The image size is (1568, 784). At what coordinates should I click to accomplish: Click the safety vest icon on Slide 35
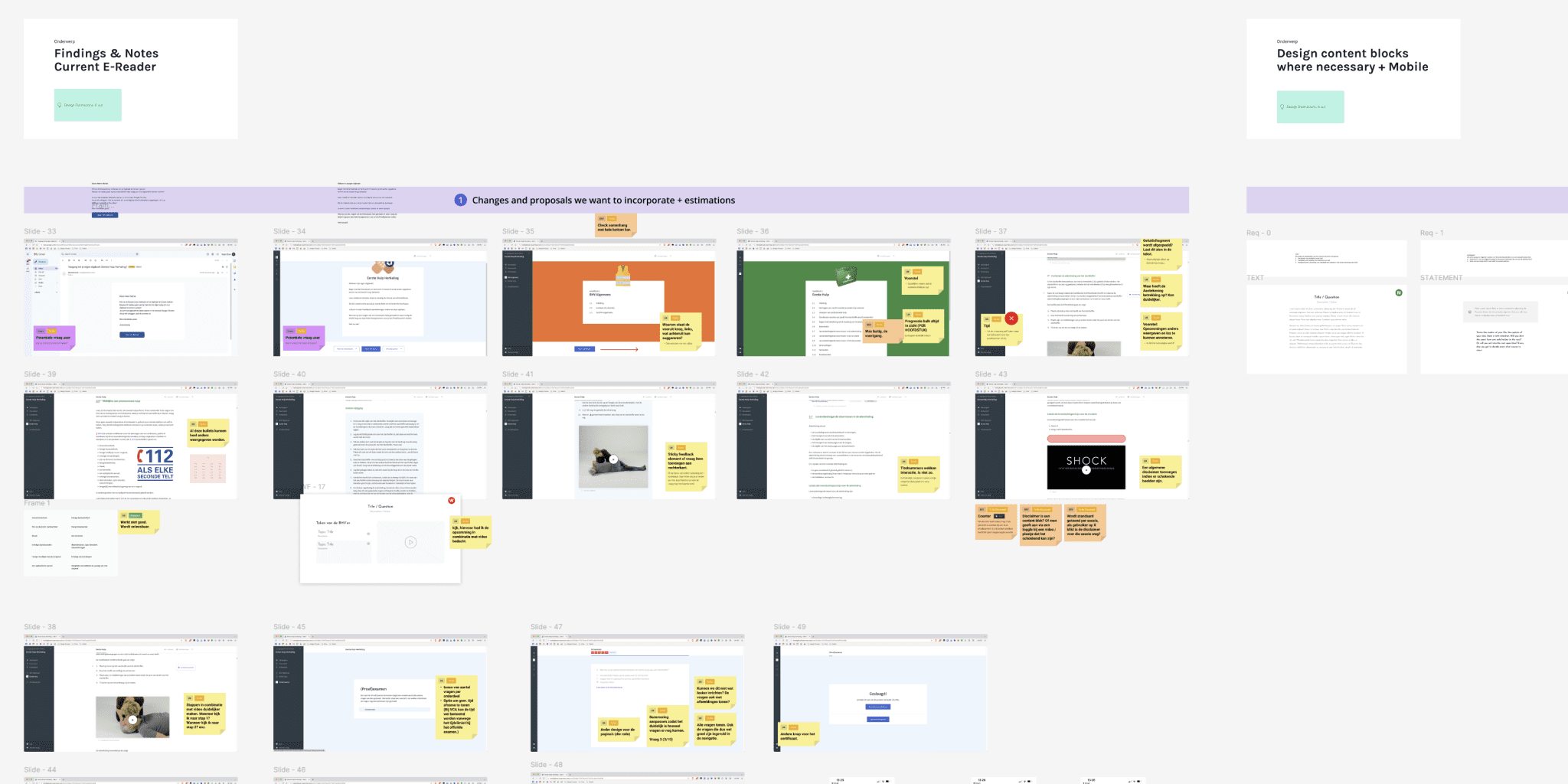[x=622, y=274]
